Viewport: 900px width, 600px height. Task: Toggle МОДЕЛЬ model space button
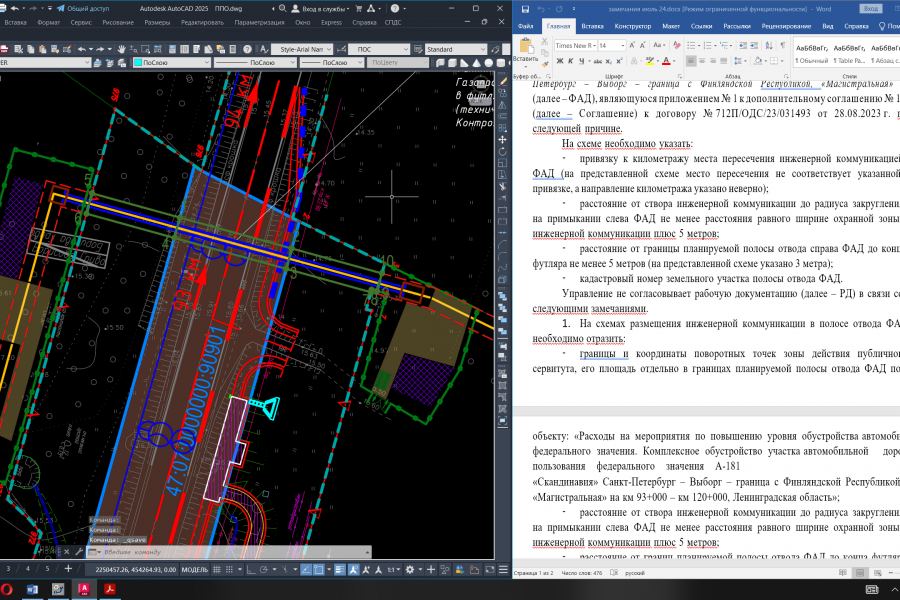tap(193, 569)
